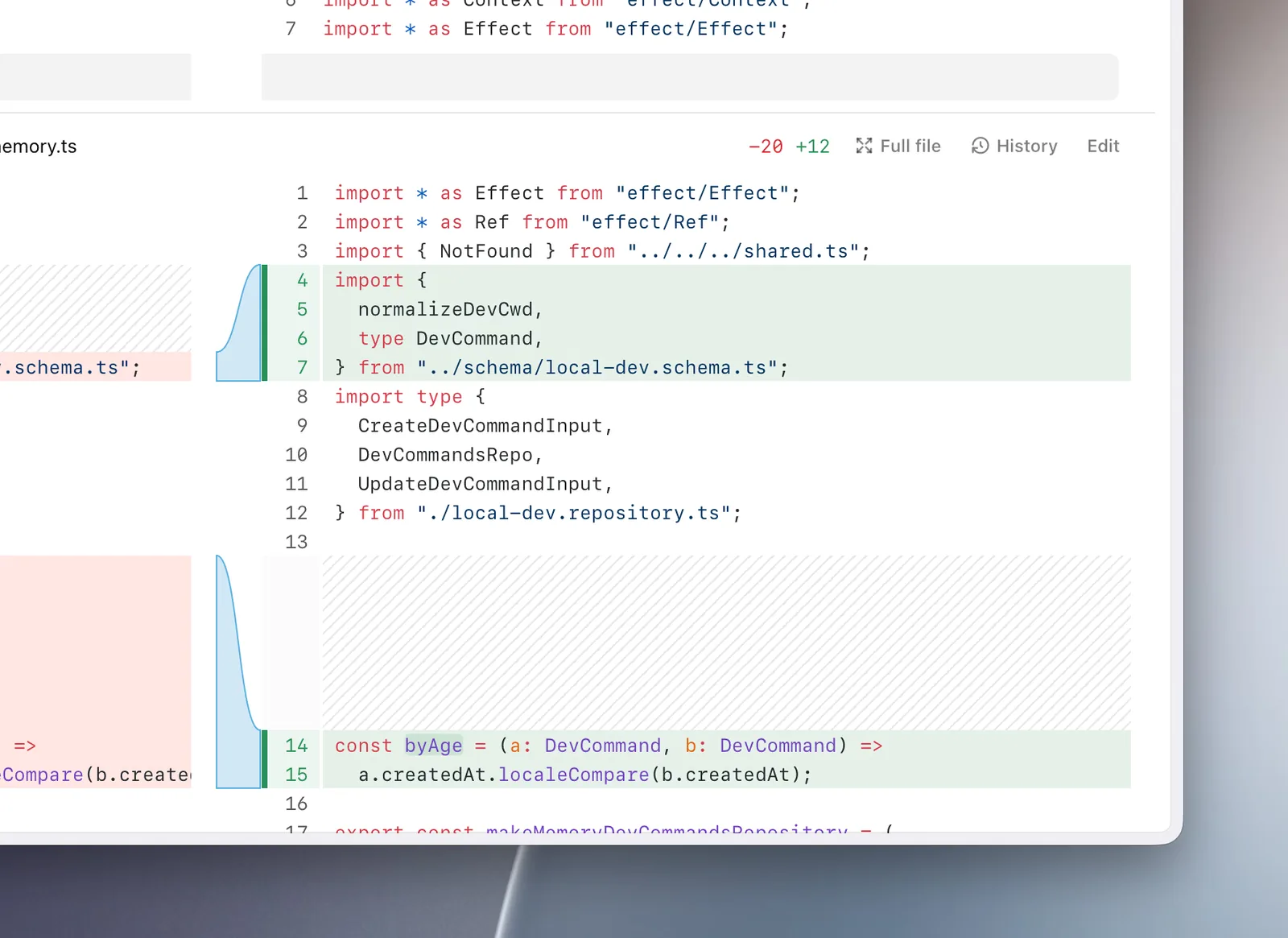
Task: Click the "../../../shared.ts" path
Action: 744,251
